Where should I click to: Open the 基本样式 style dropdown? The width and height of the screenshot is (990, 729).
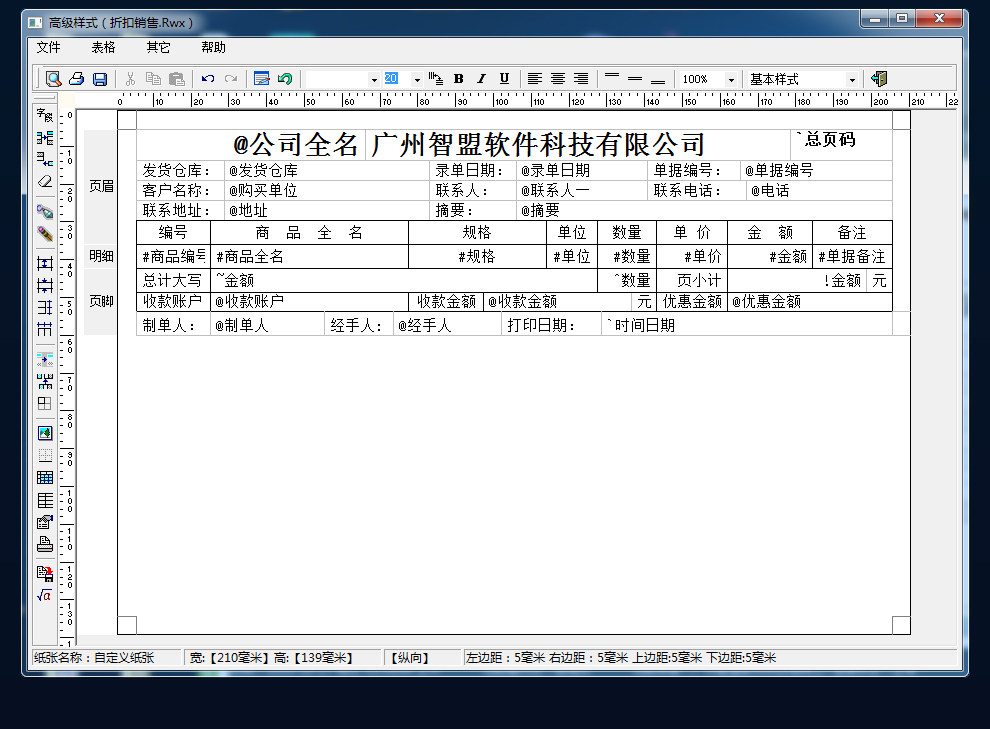(x=852, y=80)
